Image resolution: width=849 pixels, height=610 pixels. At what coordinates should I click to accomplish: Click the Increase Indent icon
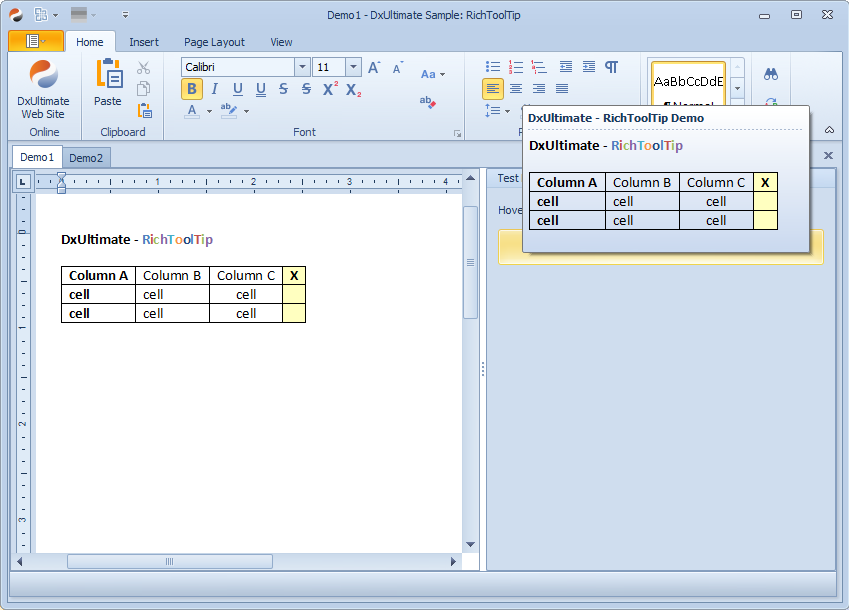589,67
